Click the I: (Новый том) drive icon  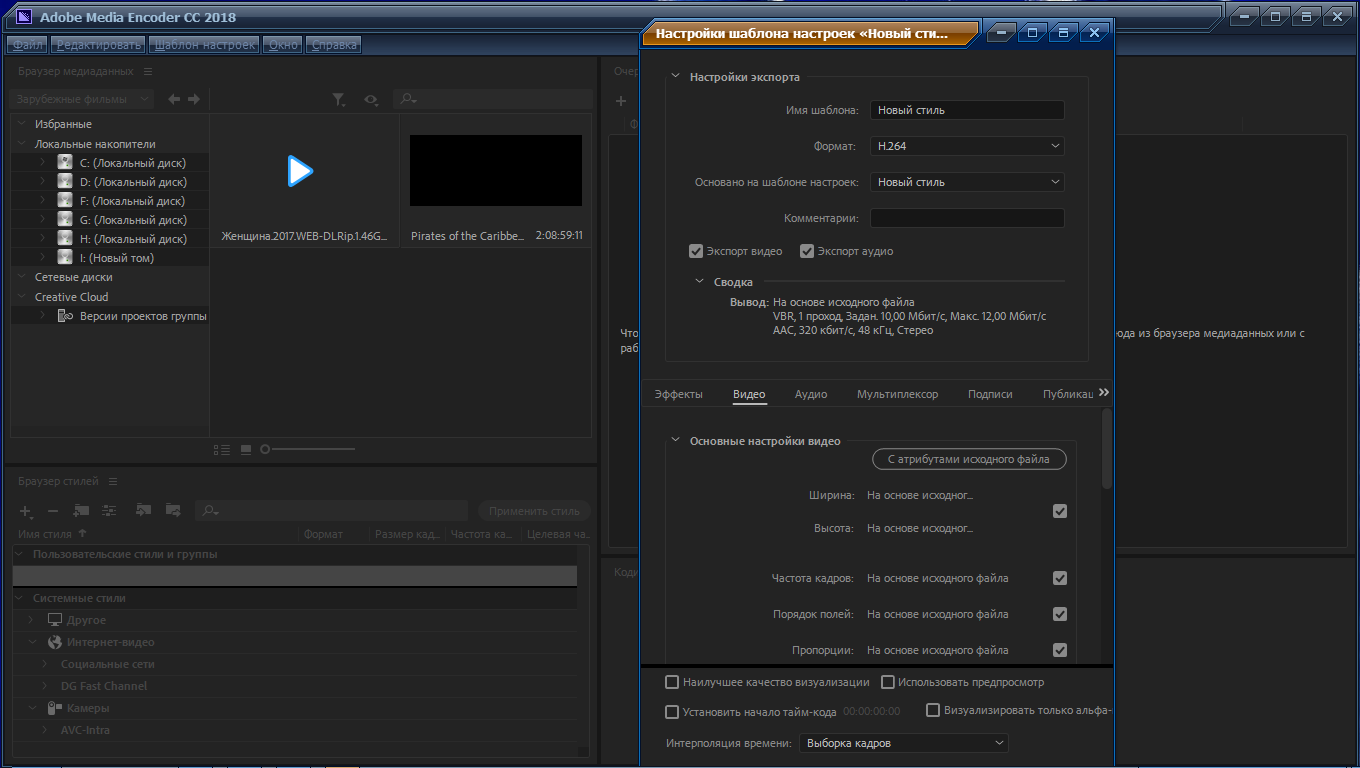click(65, 257)
